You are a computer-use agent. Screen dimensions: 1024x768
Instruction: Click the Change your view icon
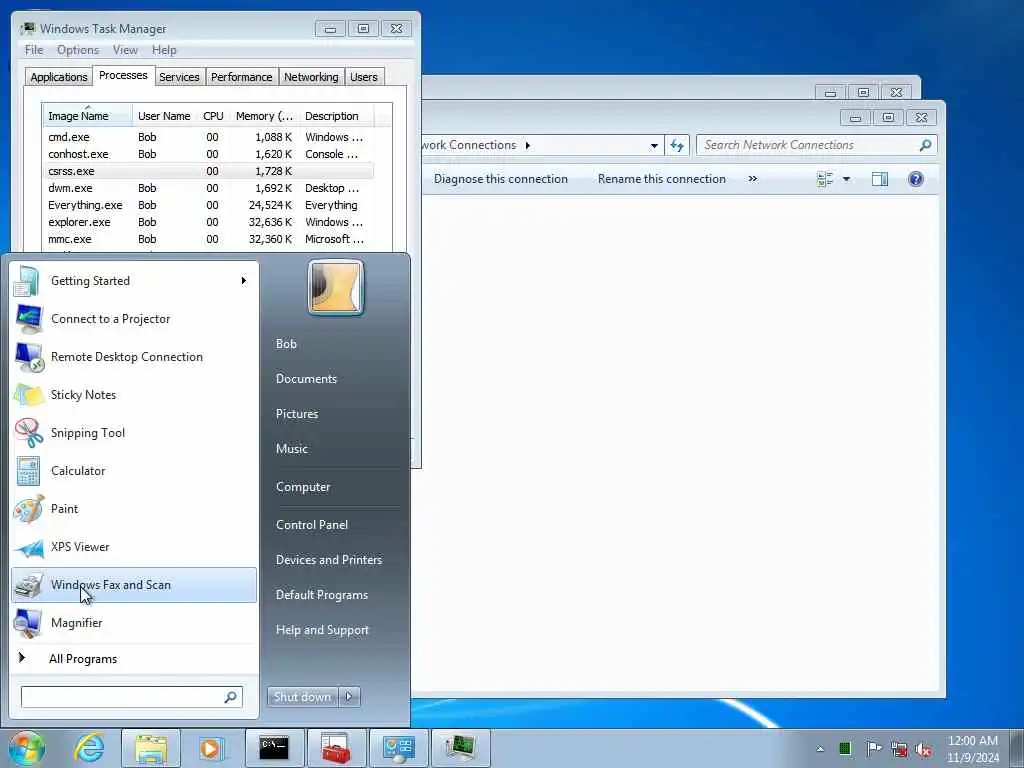click(x=825, y=179)
